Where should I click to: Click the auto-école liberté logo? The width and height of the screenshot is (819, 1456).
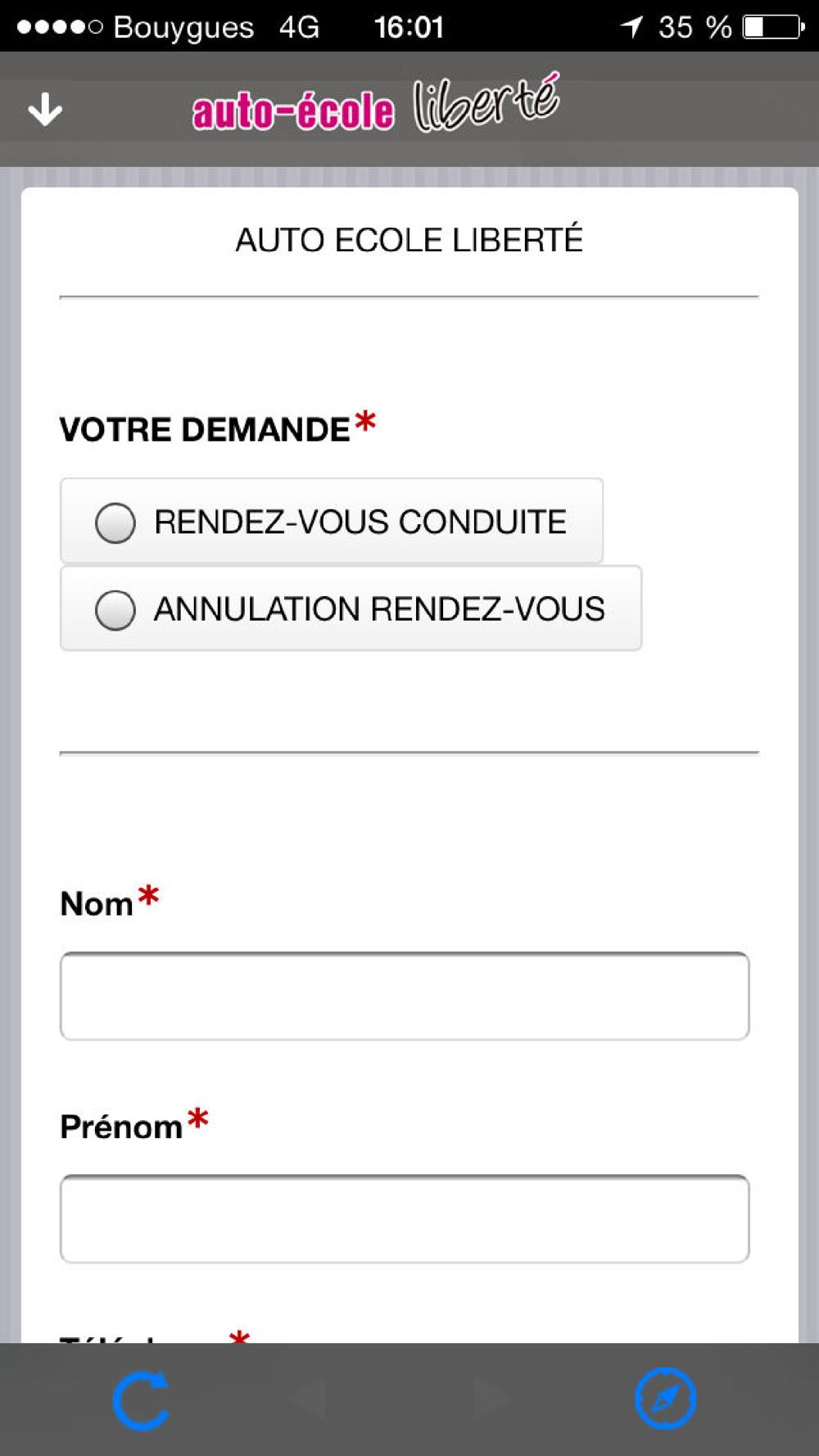point(376,105)
